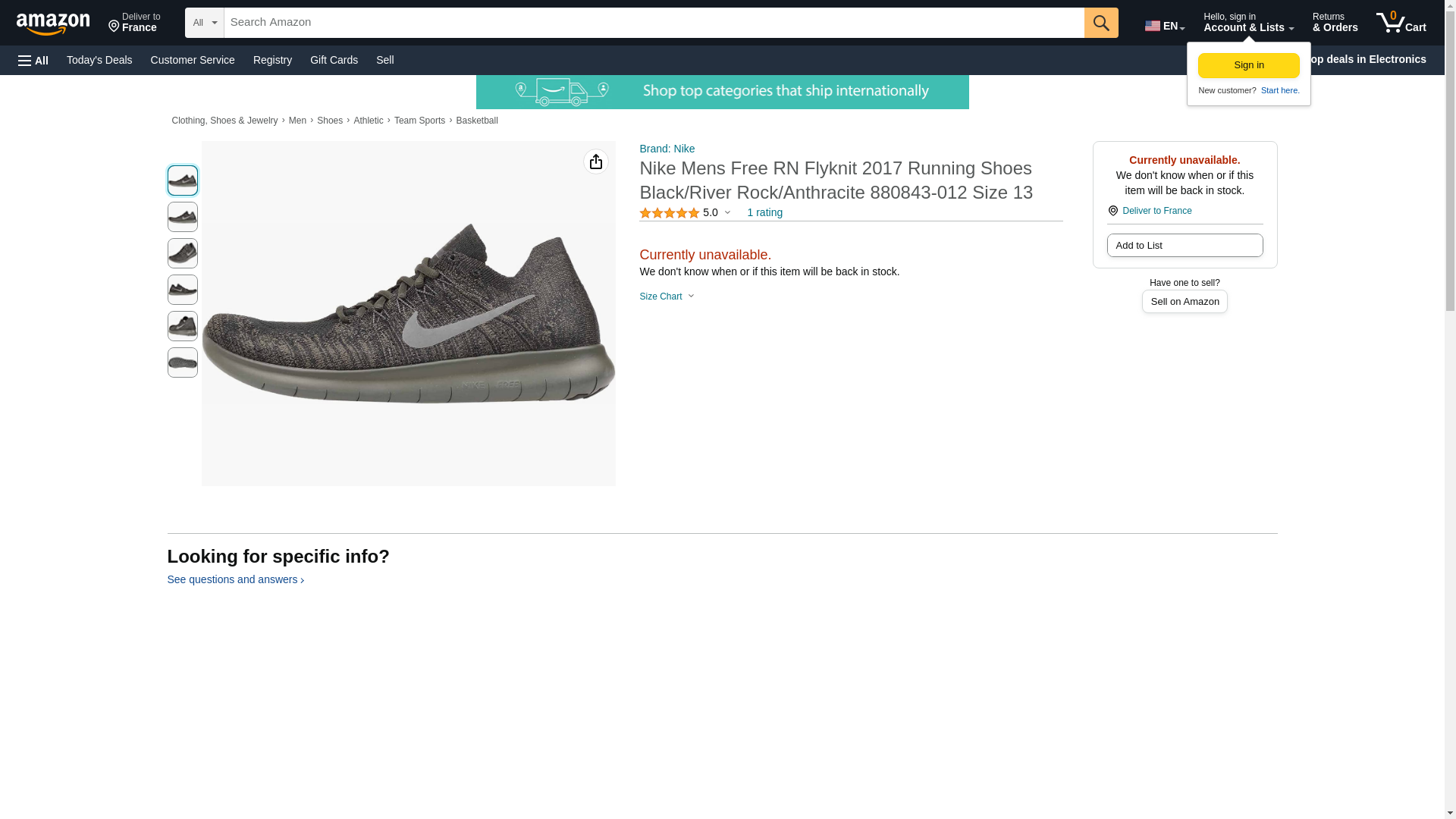Click the Amazon logo
Viewport: 1456px width, 819px height.
[x=53, y=24]
